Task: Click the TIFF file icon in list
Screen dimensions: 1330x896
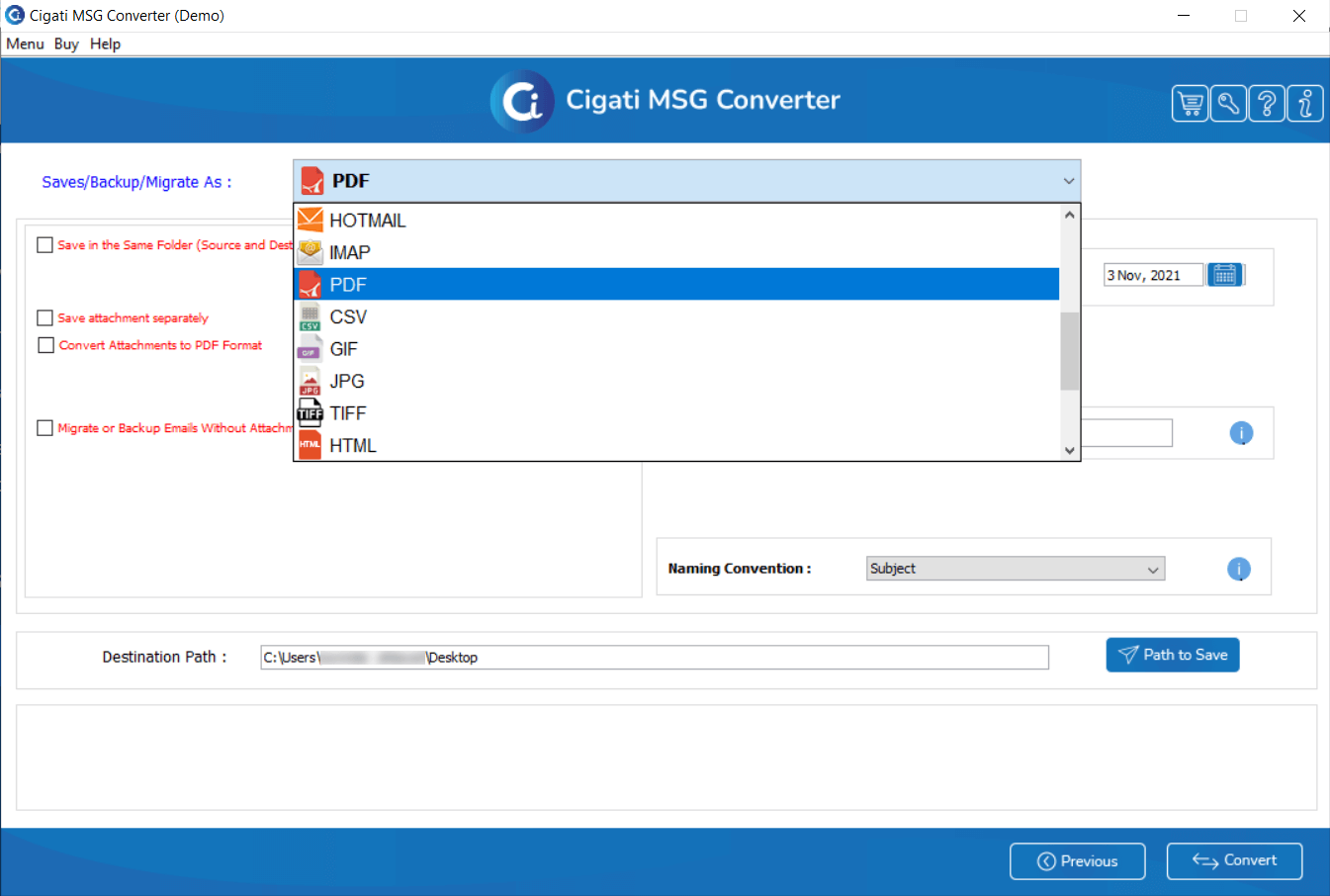Action: coord(310,413)
